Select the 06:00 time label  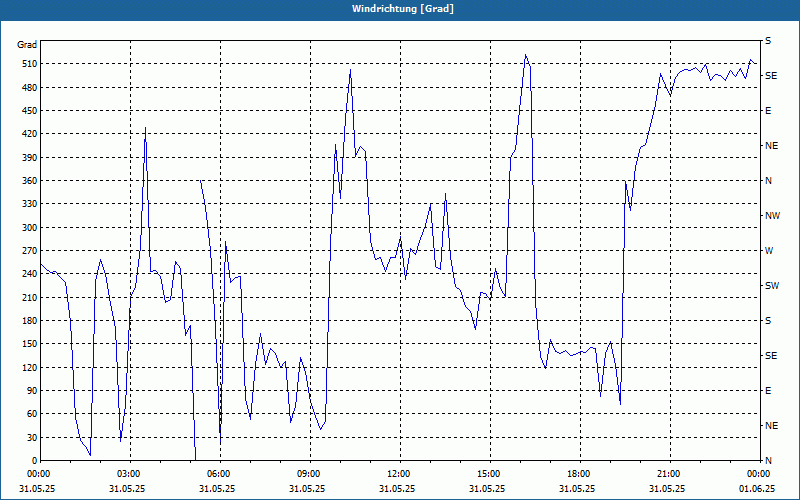pos(220,474)
